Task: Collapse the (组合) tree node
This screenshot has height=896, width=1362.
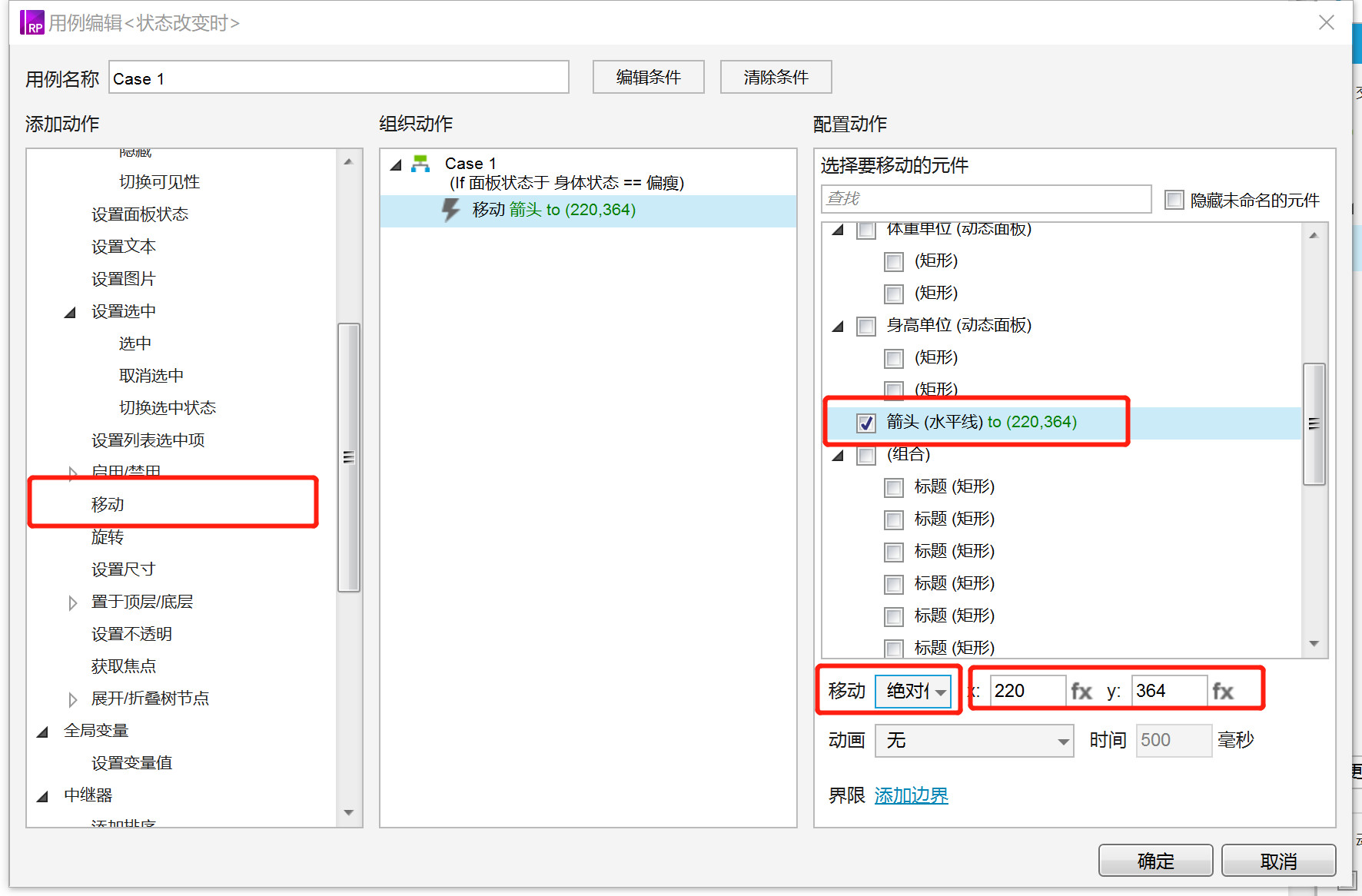Action: pyautogui.click(x=838, y=456)
